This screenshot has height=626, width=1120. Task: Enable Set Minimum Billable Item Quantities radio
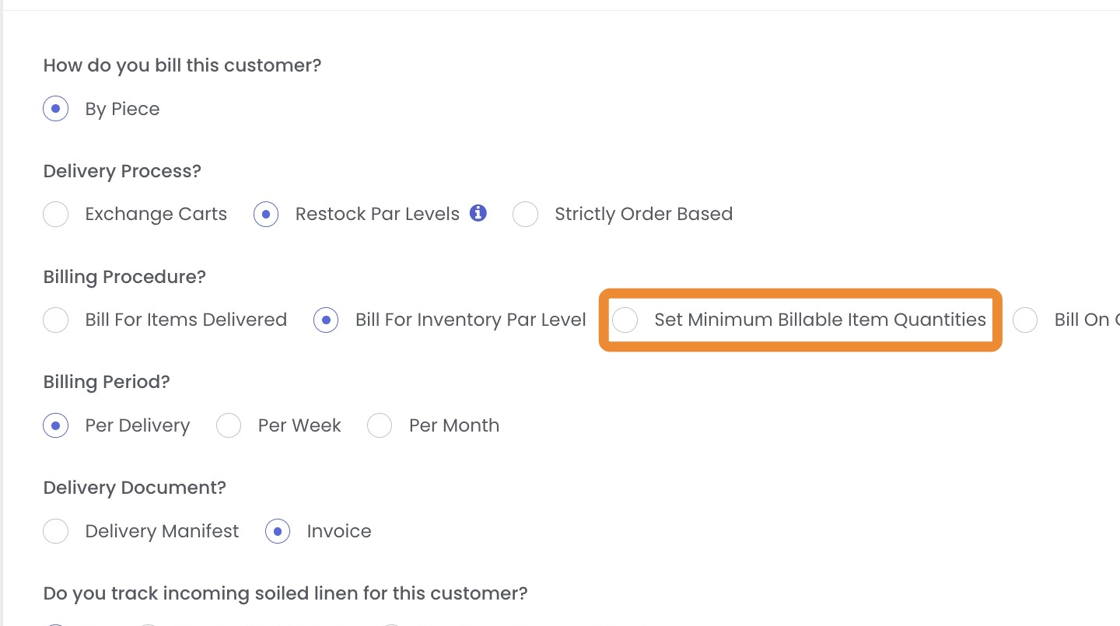coord(625,320)
